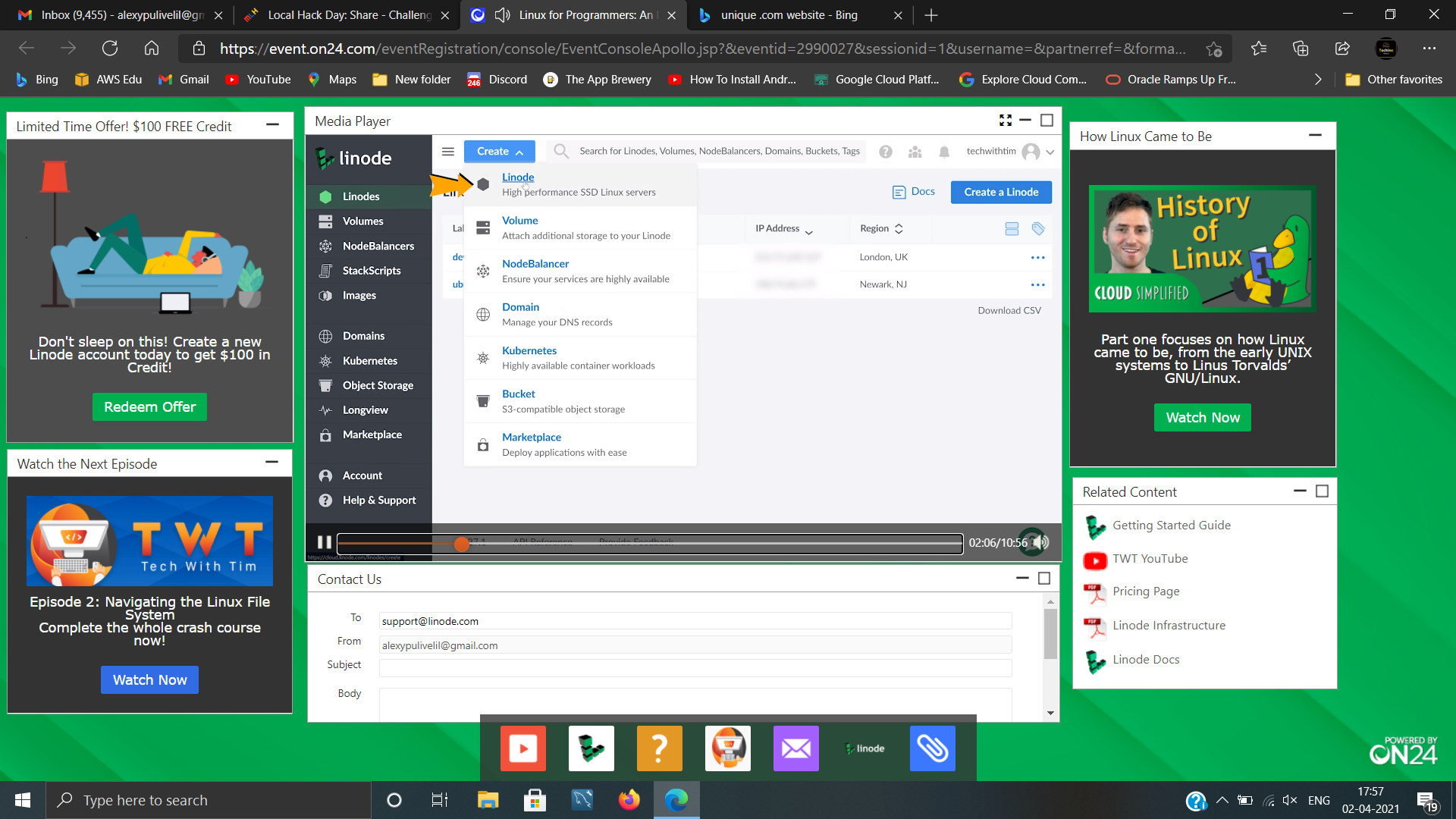Viewport: 1456px width, 819px height.
Task: Pause the video playback
Action: click(324, 542)
